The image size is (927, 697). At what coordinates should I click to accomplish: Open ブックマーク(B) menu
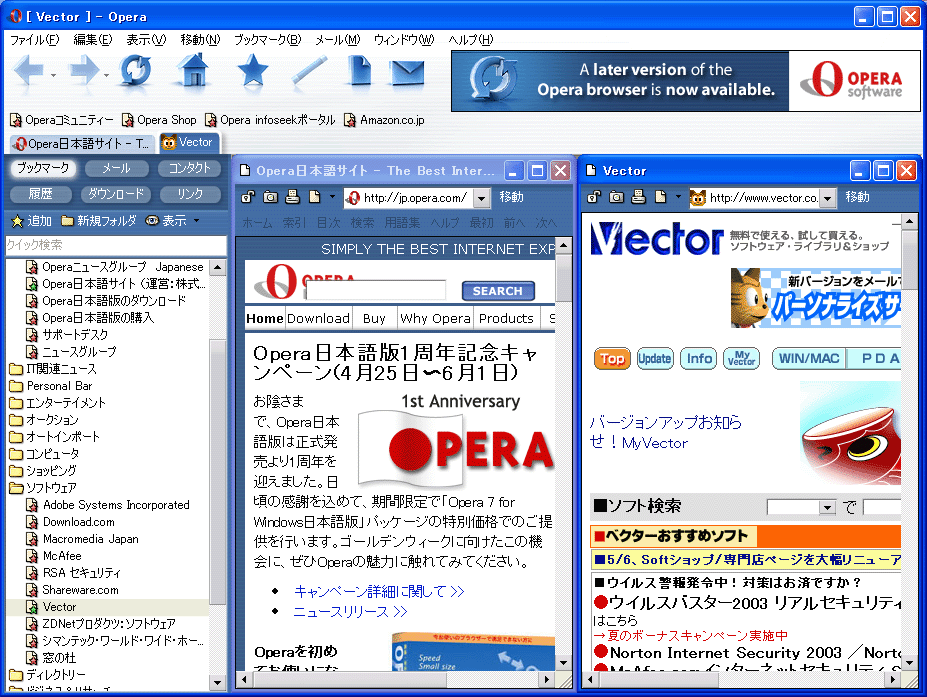tap(267, 40)
